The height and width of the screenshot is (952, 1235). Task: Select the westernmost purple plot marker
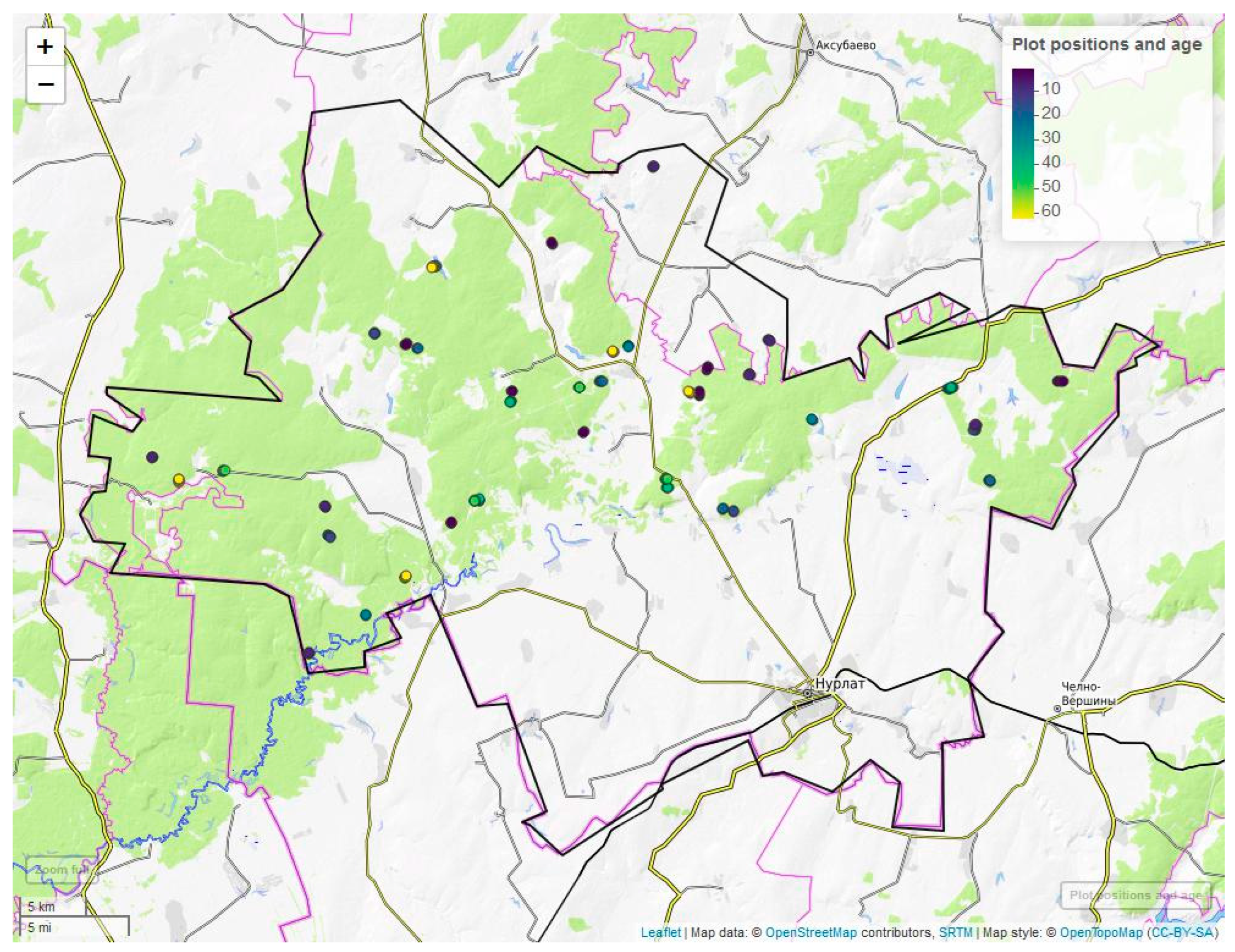(x=152, y=457)
